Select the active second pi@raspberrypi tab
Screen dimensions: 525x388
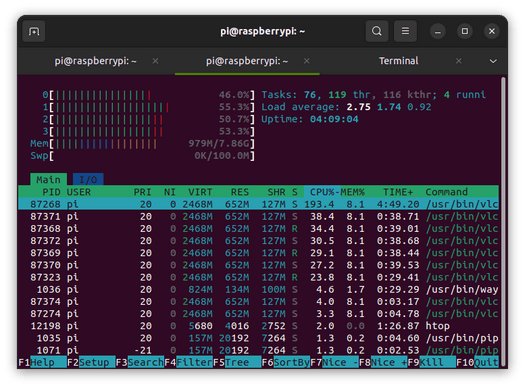click(x=247, y=61)
